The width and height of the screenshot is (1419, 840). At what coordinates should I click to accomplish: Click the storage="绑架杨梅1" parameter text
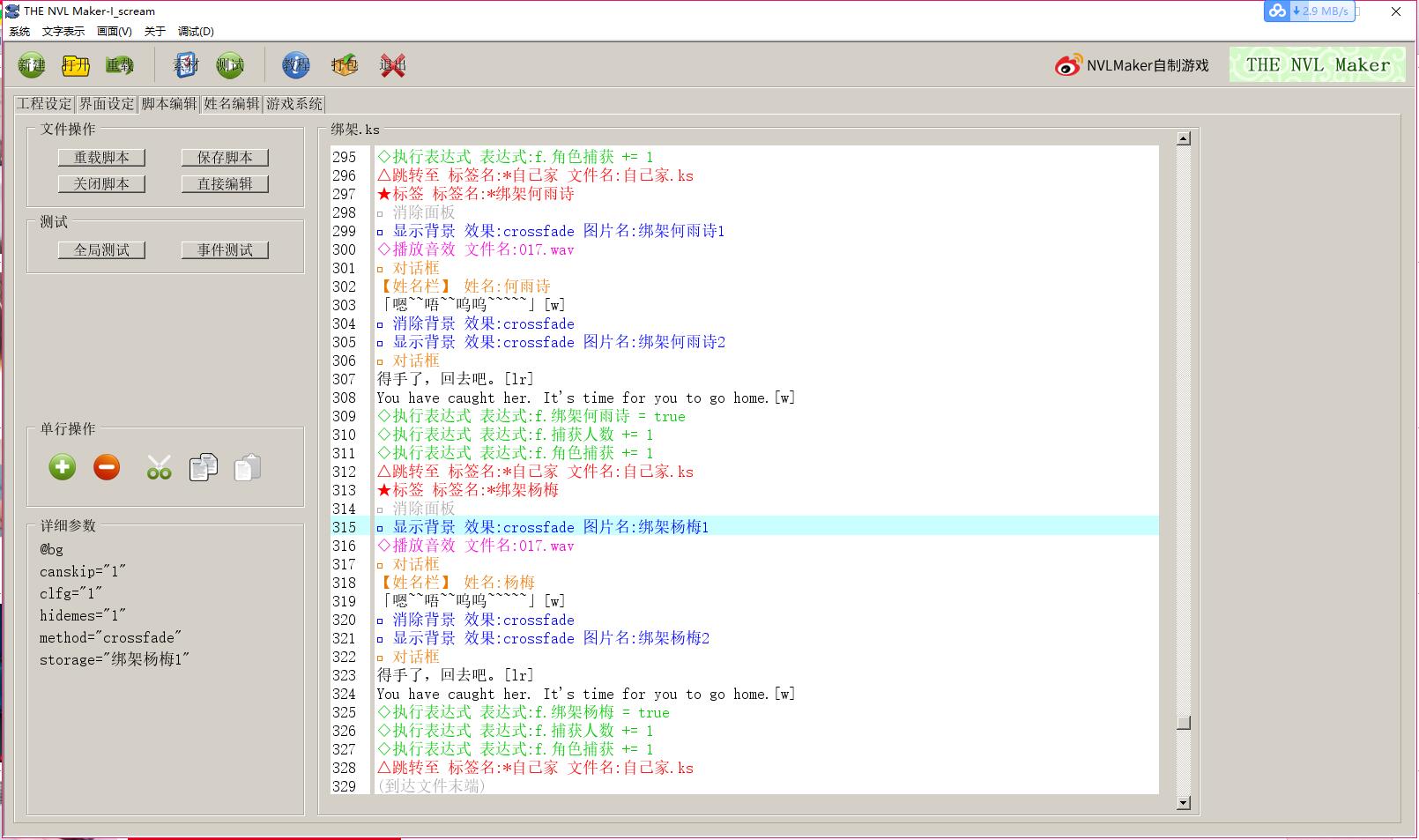click(x=115, y=659)
